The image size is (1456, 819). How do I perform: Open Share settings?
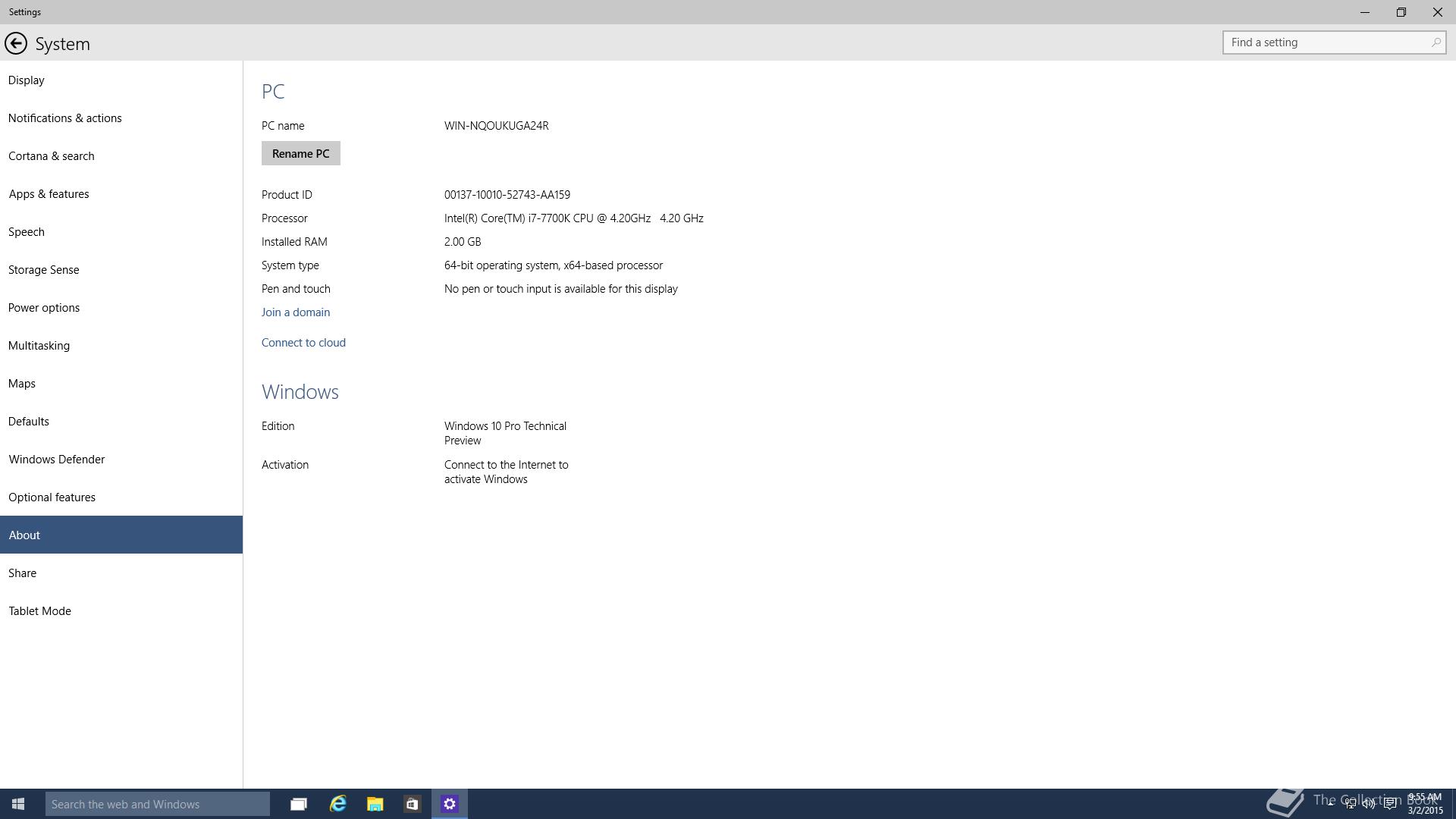[121, 573]
